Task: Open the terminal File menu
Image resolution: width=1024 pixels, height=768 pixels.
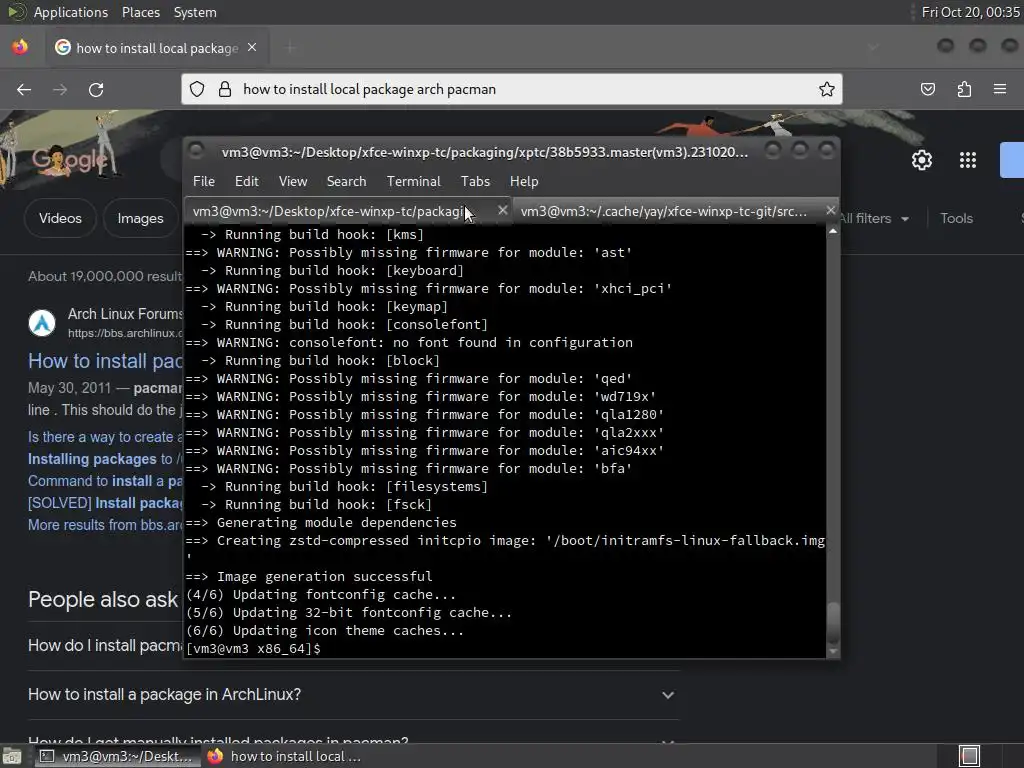Action: (x=204, y=182)
